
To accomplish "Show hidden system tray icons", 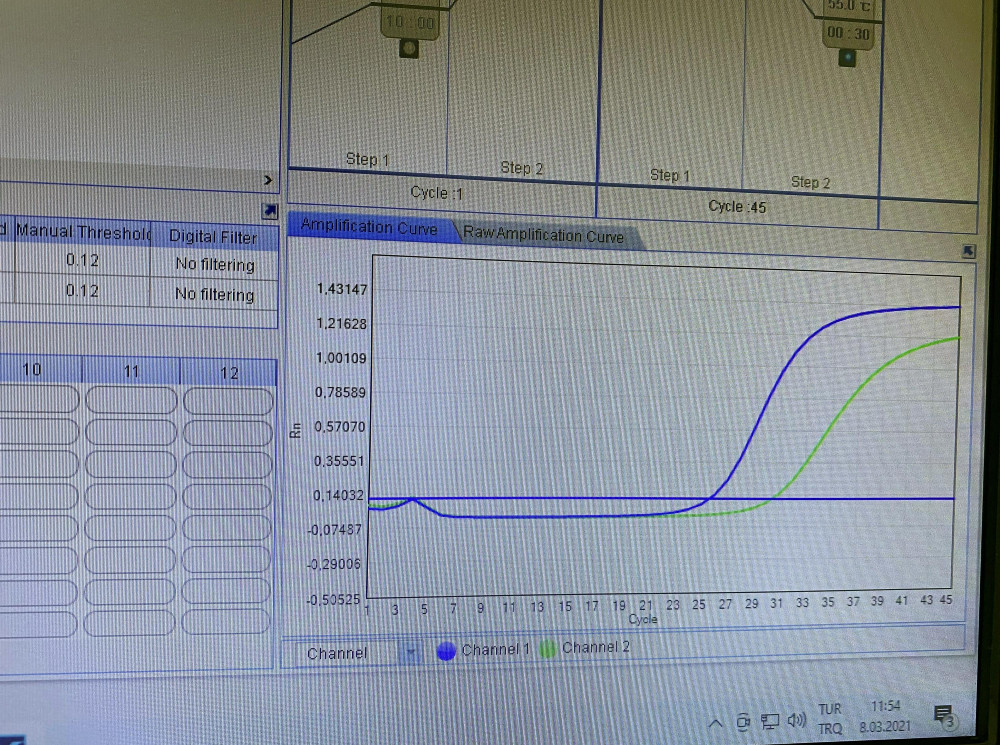I will 716,723.
